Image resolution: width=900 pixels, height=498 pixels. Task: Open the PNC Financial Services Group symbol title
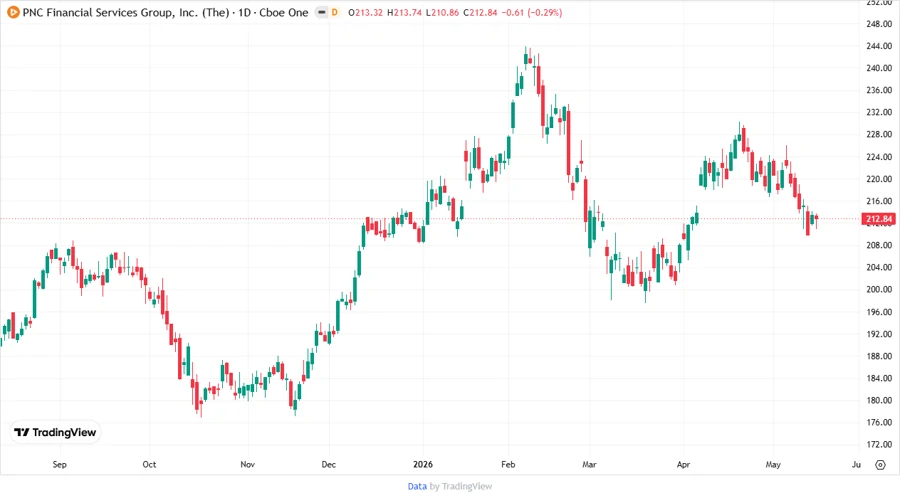(x=165, y=12)
